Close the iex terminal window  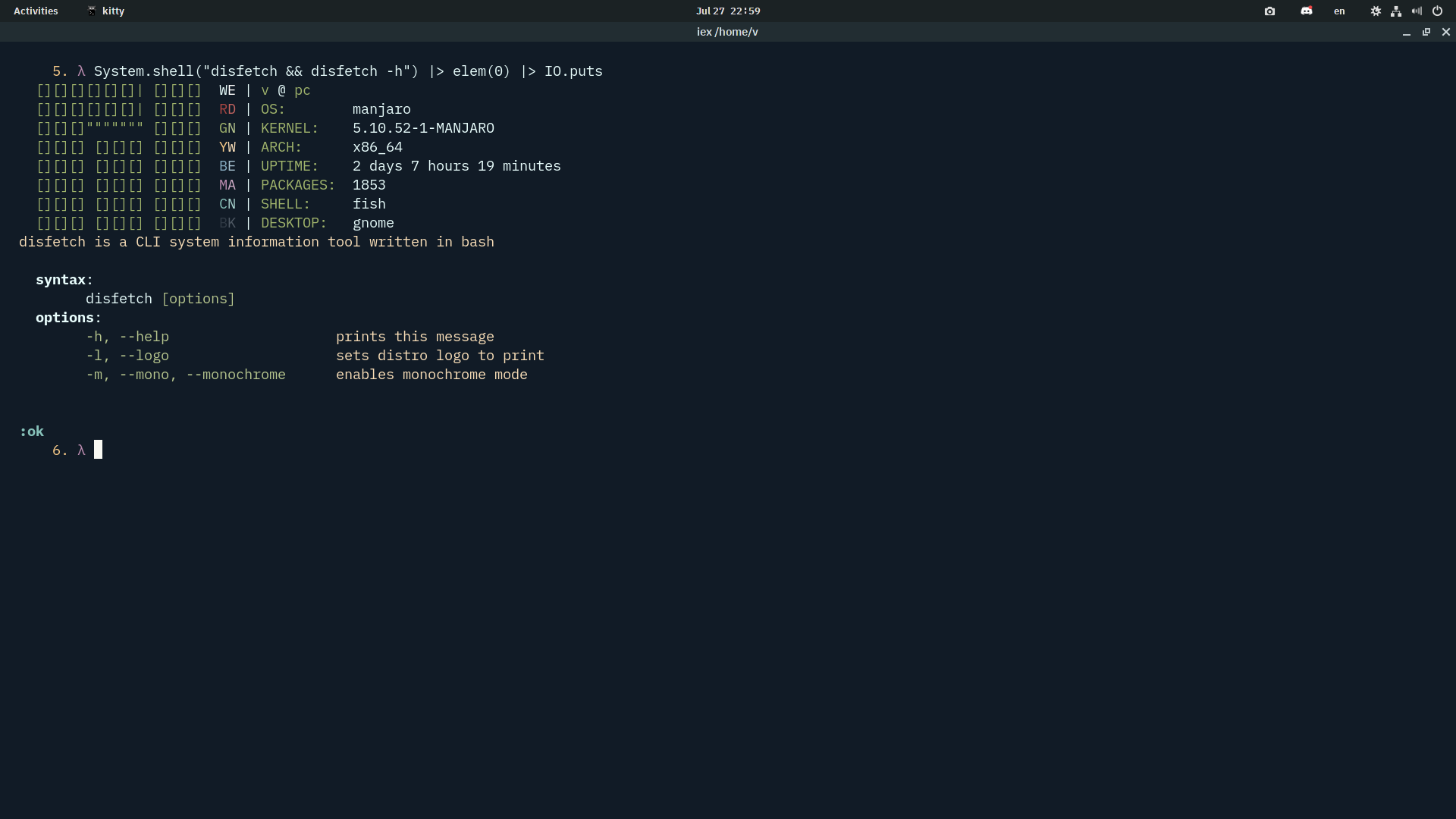(1445, 32)
